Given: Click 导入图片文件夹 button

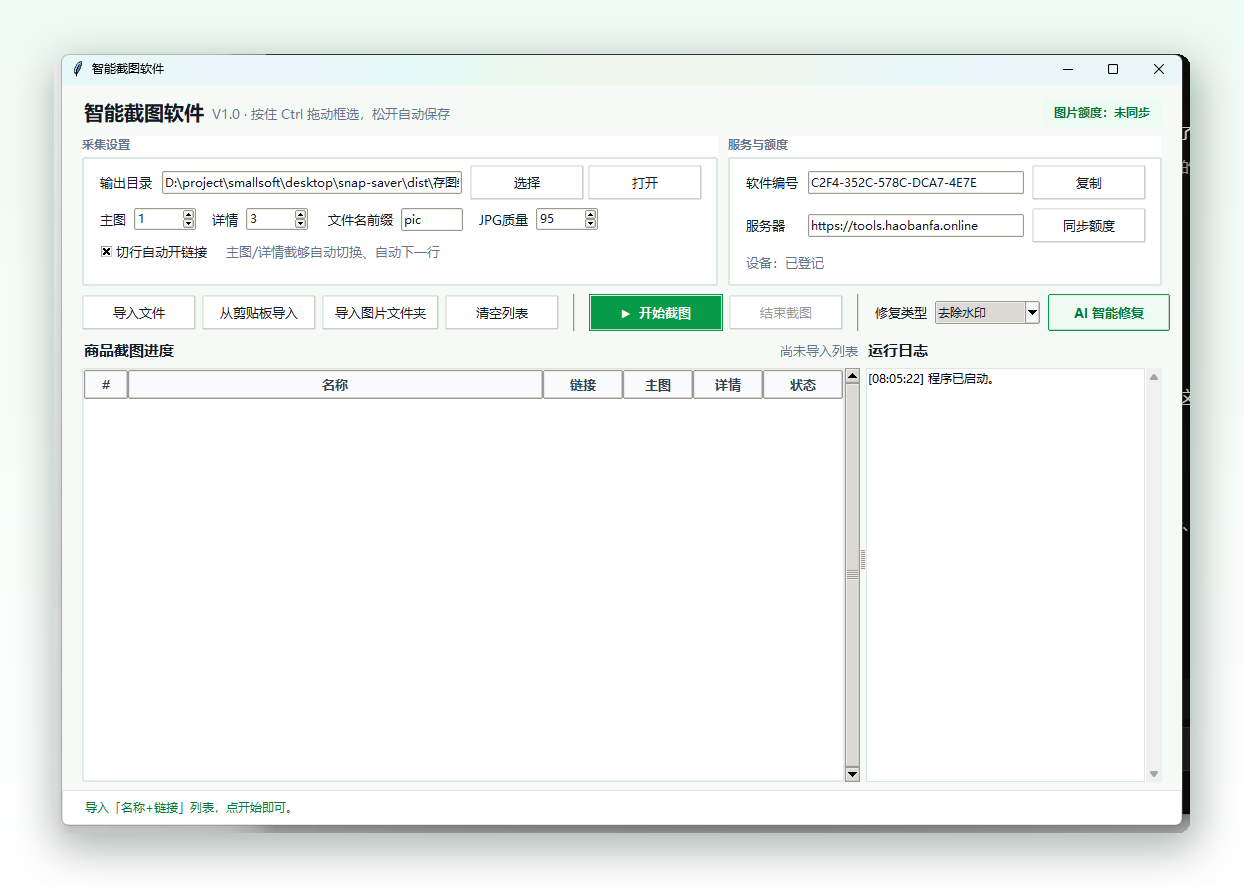Looking at the screenshot, I should tap(380, 313).
